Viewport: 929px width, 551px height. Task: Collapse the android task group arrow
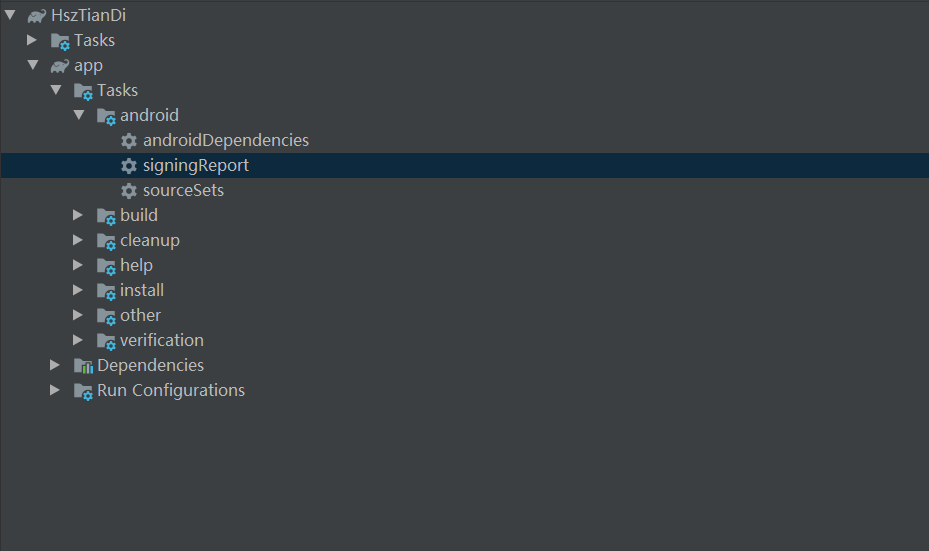coord(79,114)
